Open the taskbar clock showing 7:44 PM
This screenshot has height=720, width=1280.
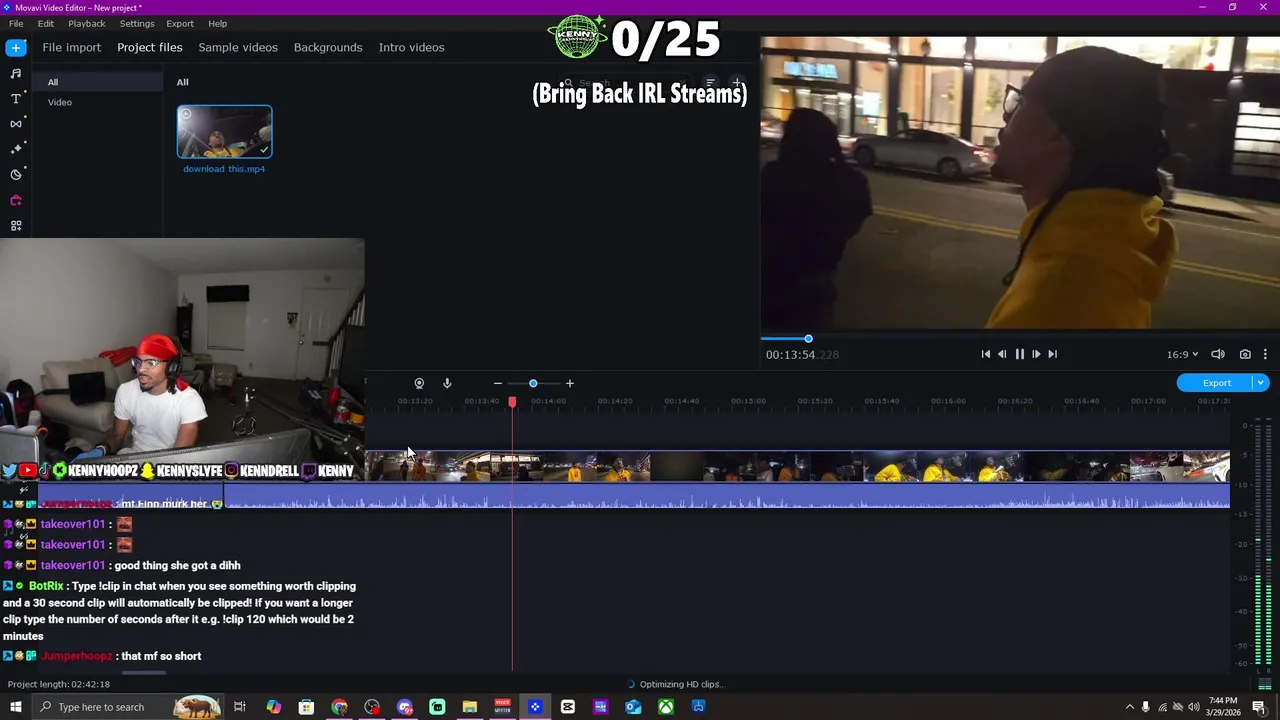pos(1223,707)
